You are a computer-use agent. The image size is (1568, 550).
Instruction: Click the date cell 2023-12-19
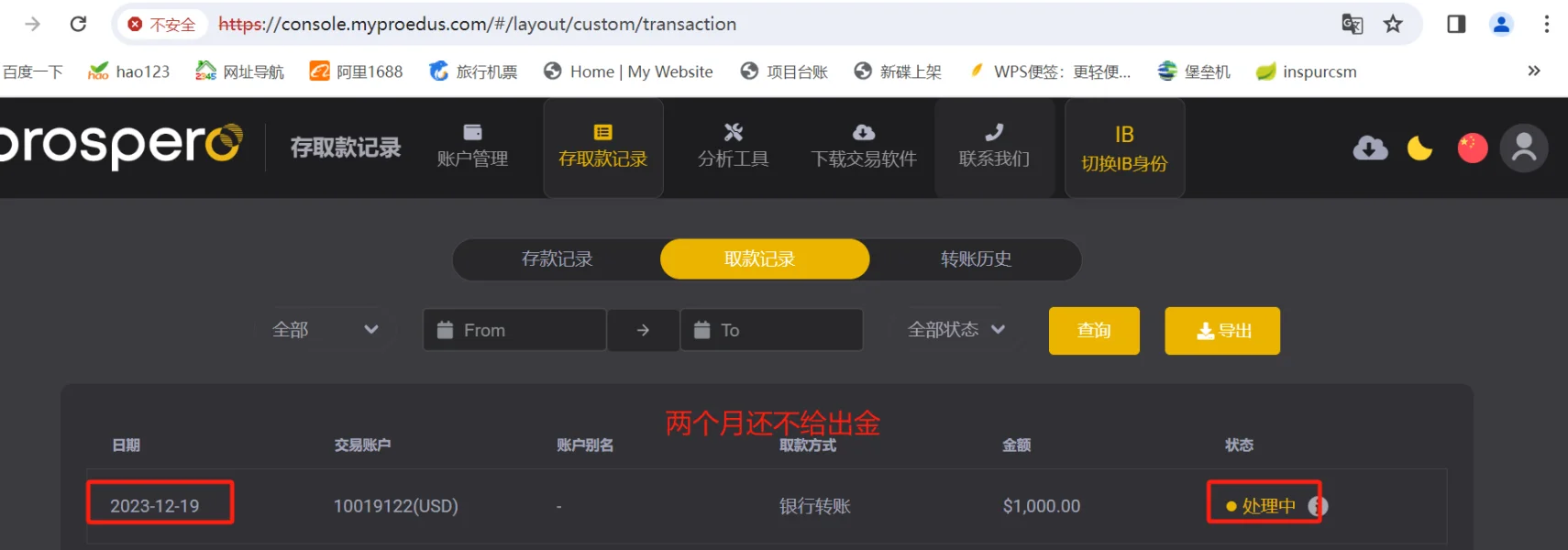point(155,506)
